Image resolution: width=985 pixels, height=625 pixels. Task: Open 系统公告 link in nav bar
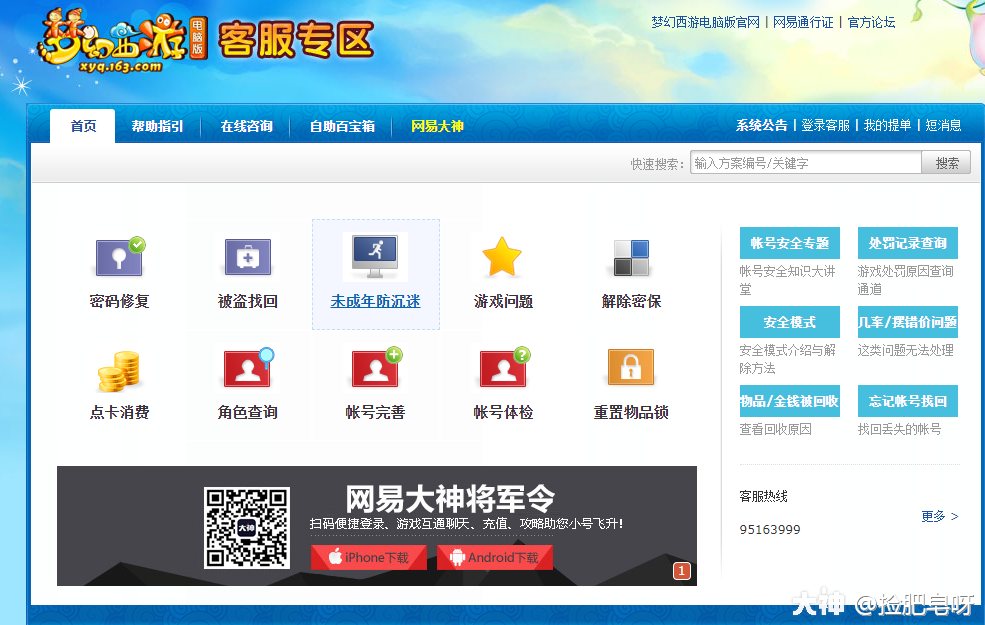point(761,126)
